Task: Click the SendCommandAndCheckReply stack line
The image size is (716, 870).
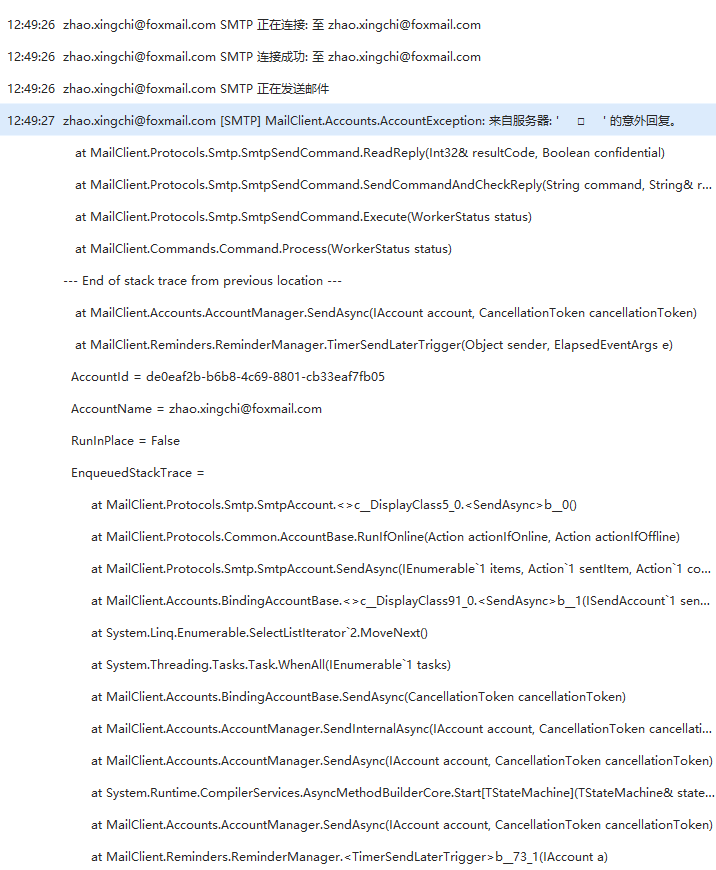Action: click(x=394, y=185)
